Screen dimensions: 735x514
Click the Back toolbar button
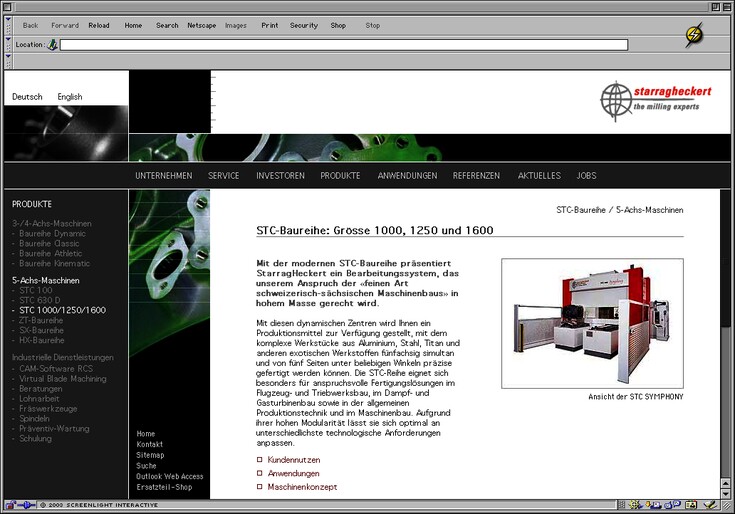[30, 25]
